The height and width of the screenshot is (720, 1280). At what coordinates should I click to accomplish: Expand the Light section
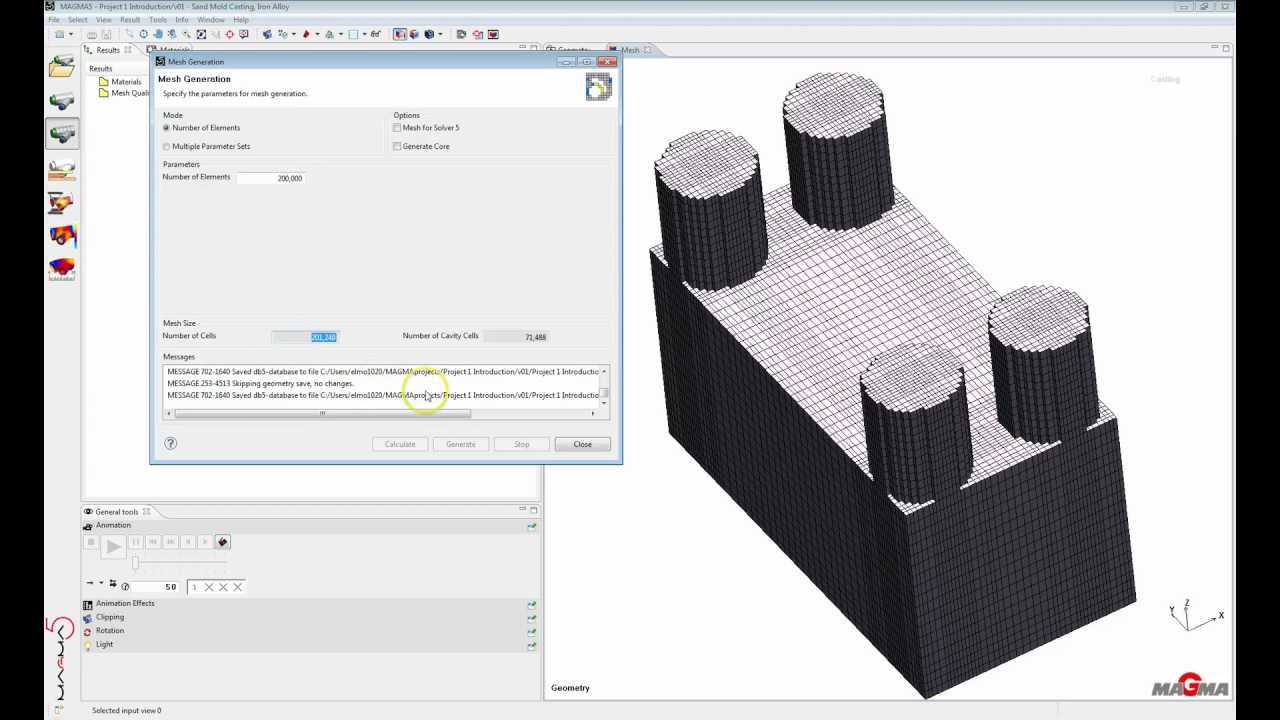310,645
